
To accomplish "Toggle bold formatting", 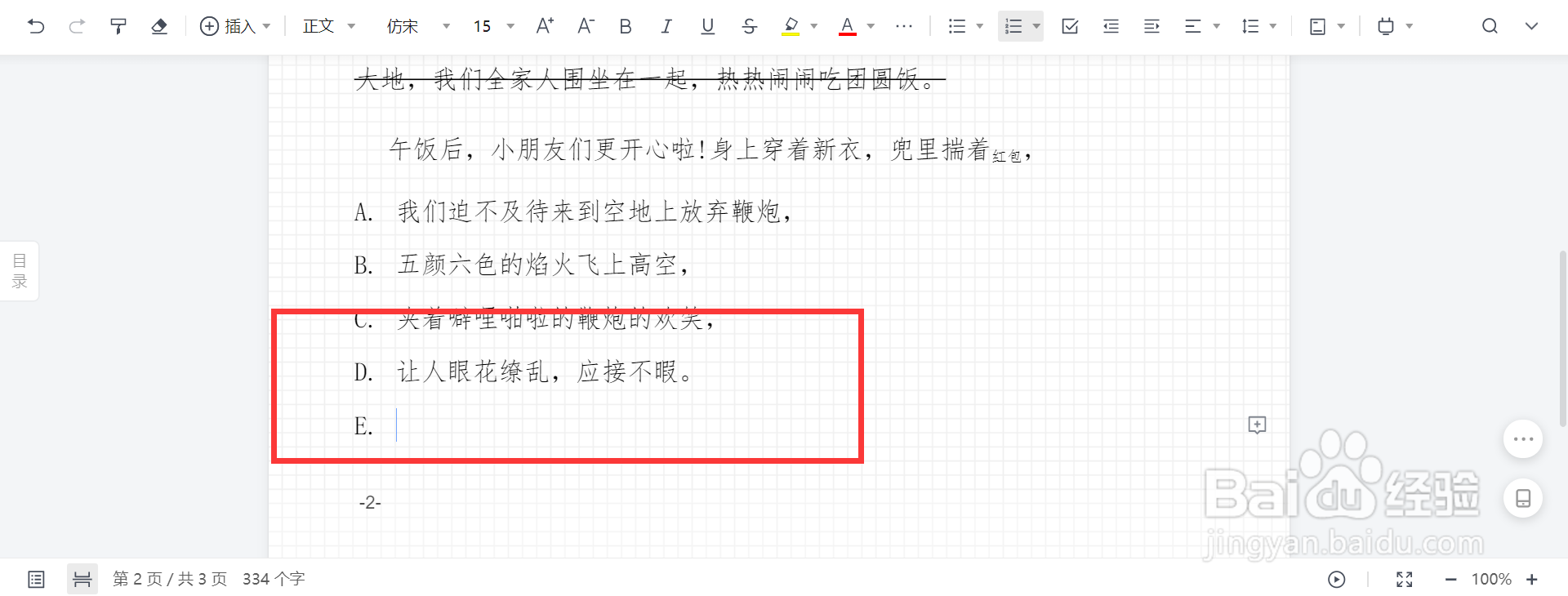I will [x=626, y=26].
